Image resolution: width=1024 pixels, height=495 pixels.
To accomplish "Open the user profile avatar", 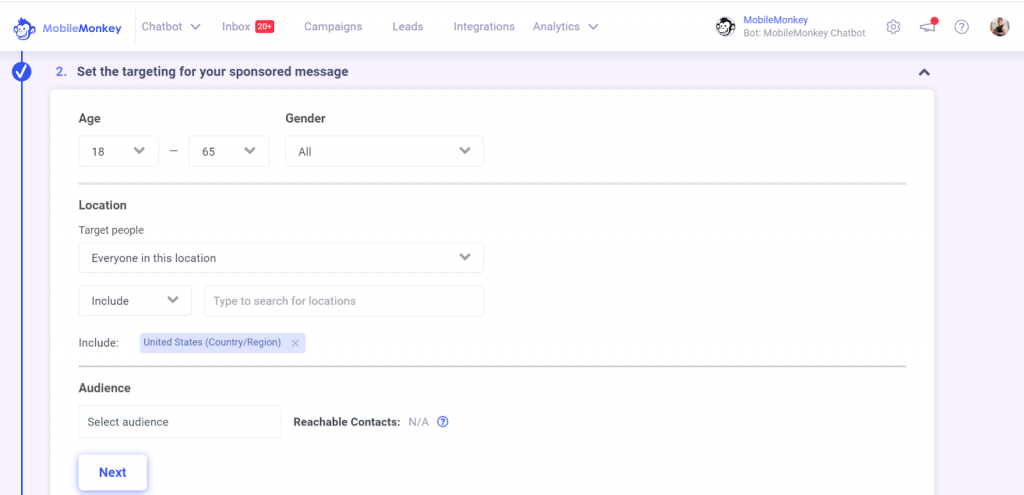I will (x=999, y=27).
